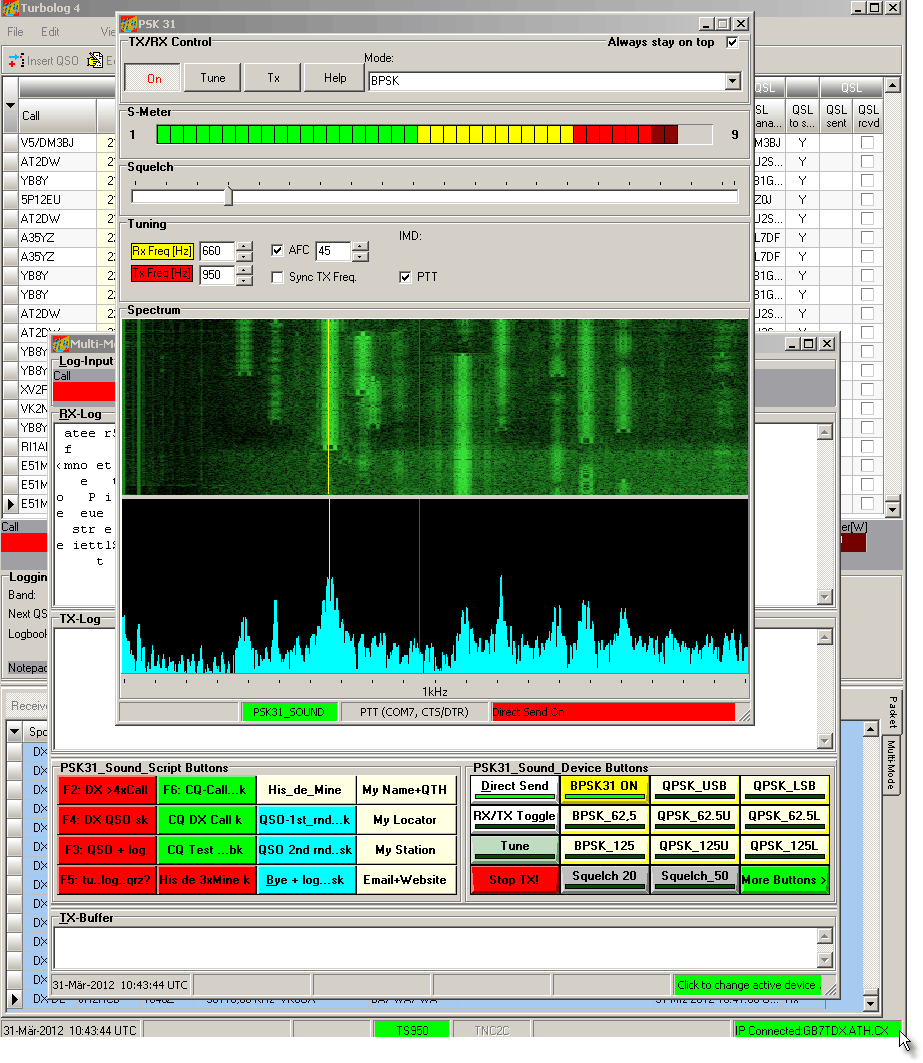Tick QSL rcvd box for V5/DM3BJ row

(x=867, y=142)
